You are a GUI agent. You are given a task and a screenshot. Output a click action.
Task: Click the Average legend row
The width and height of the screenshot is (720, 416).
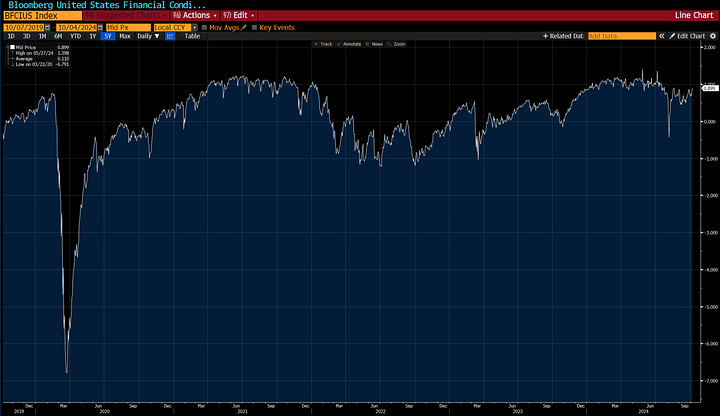pos(40,59)
